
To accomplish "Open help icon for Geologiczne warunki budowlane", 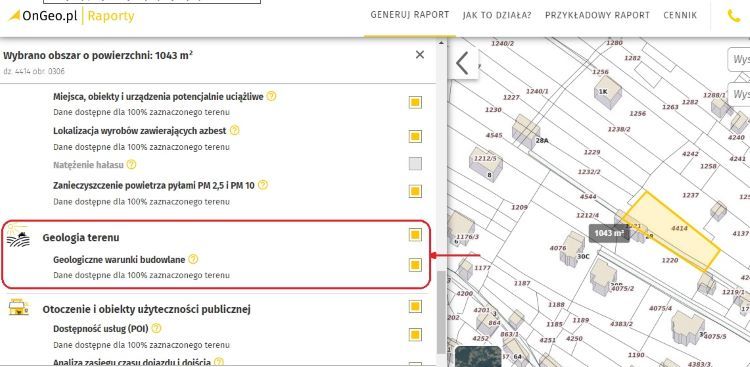I will tap(193, 259).
